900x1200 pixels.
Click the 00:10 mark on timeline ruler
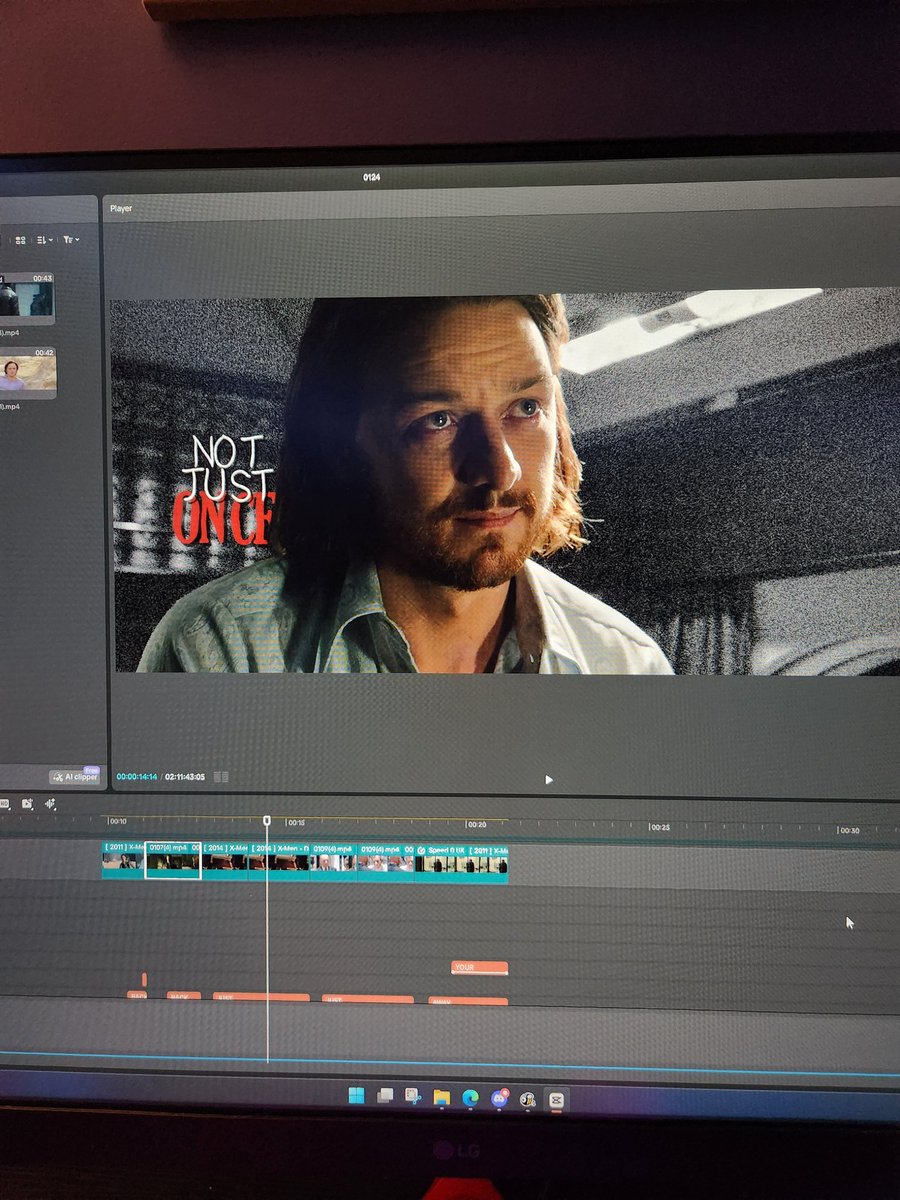(x=118, y=822)
